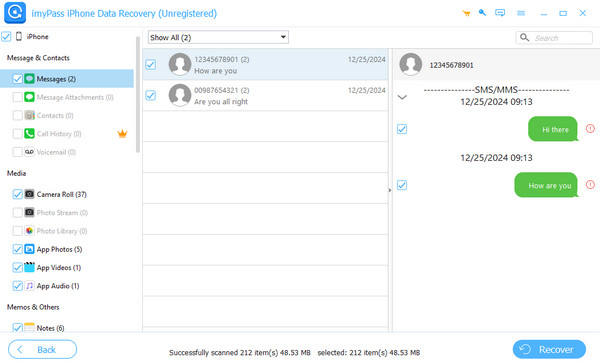The width and height of the screenshot is (600, 364).
Task: Click contact avatar in detail header
Action: point(411,64)
